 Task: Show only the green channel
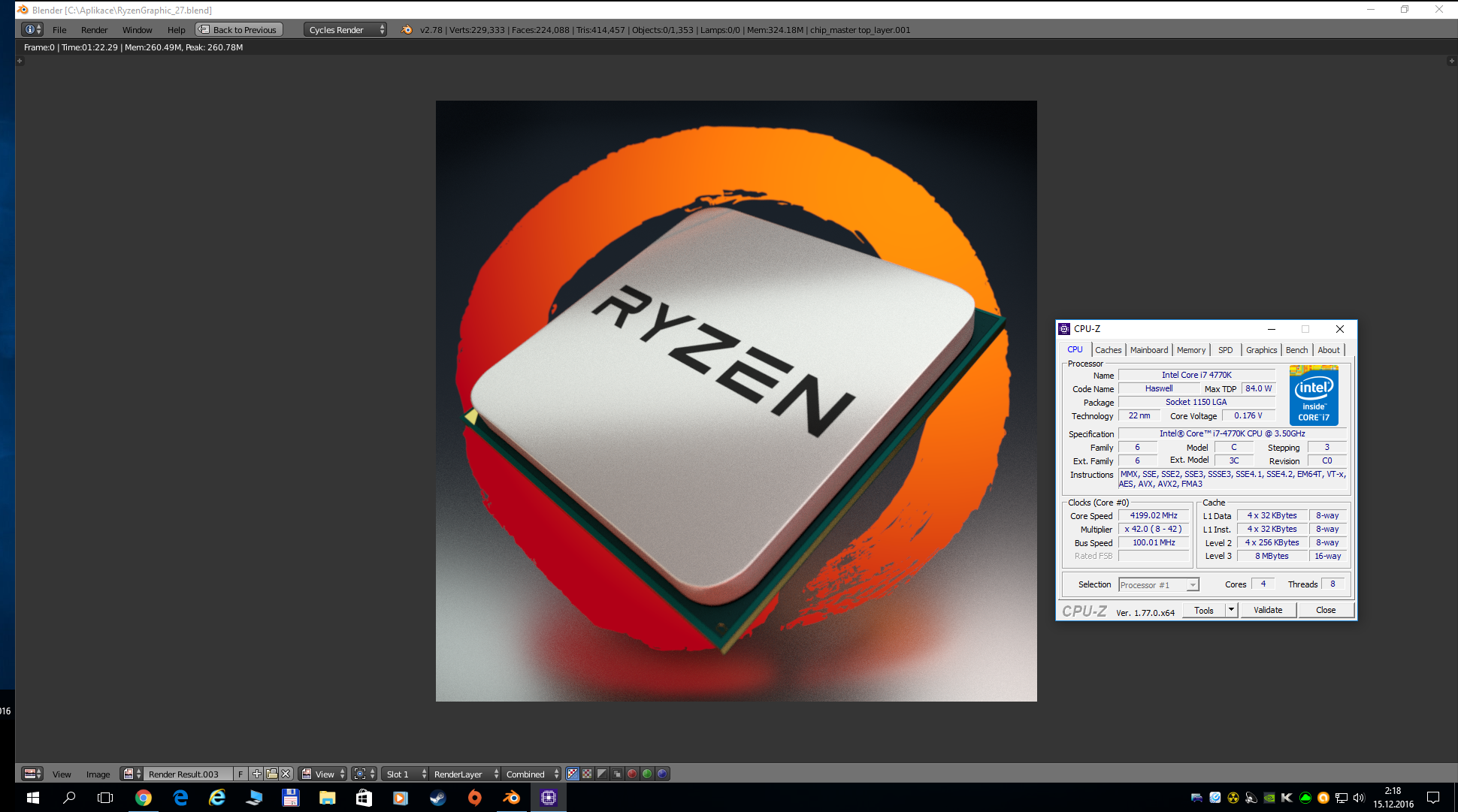coord(647,774)
